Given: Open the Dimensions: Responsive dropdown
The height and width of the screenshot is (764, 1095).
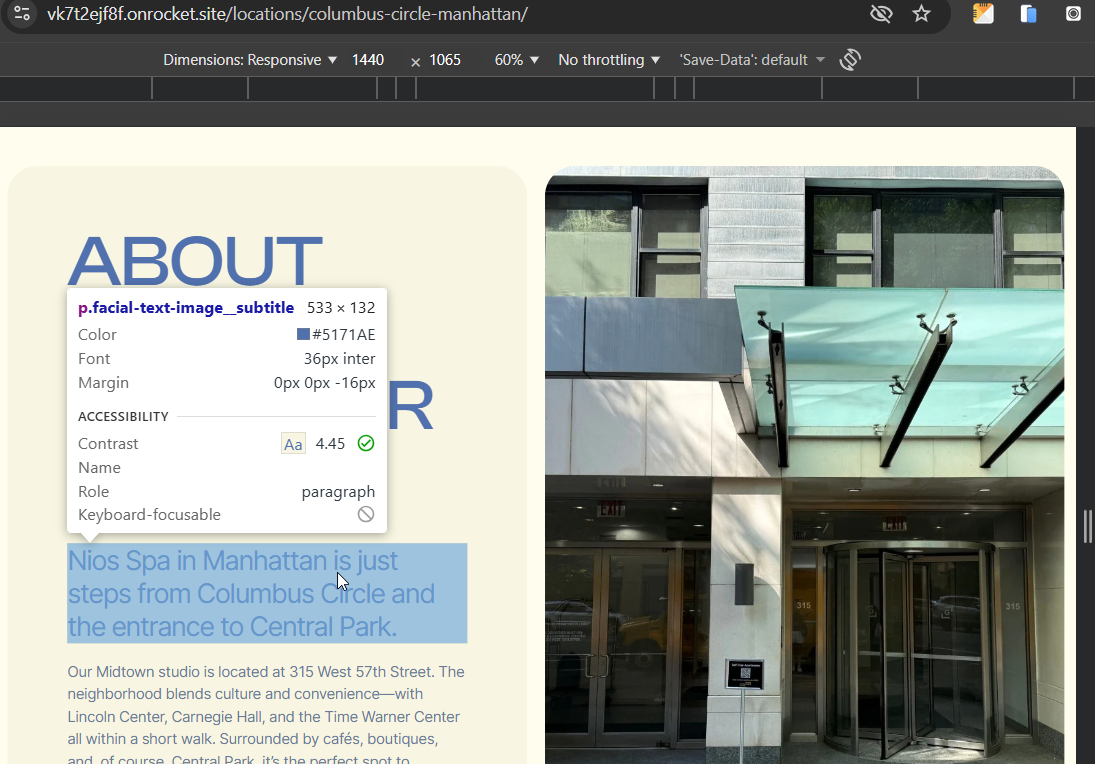Looking at the screenshot, I should (x=250, y=60).
